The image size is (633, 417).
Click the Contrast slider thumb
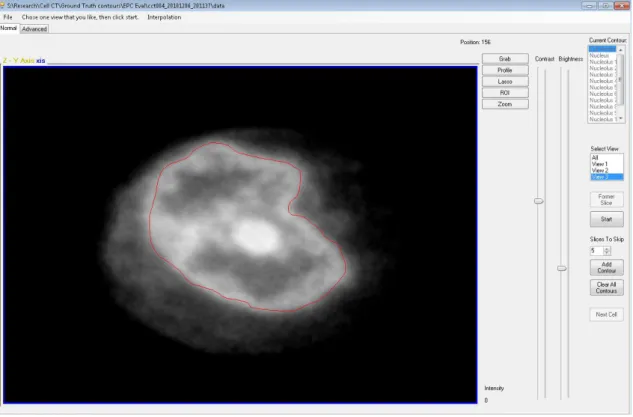tap(539, 201)
